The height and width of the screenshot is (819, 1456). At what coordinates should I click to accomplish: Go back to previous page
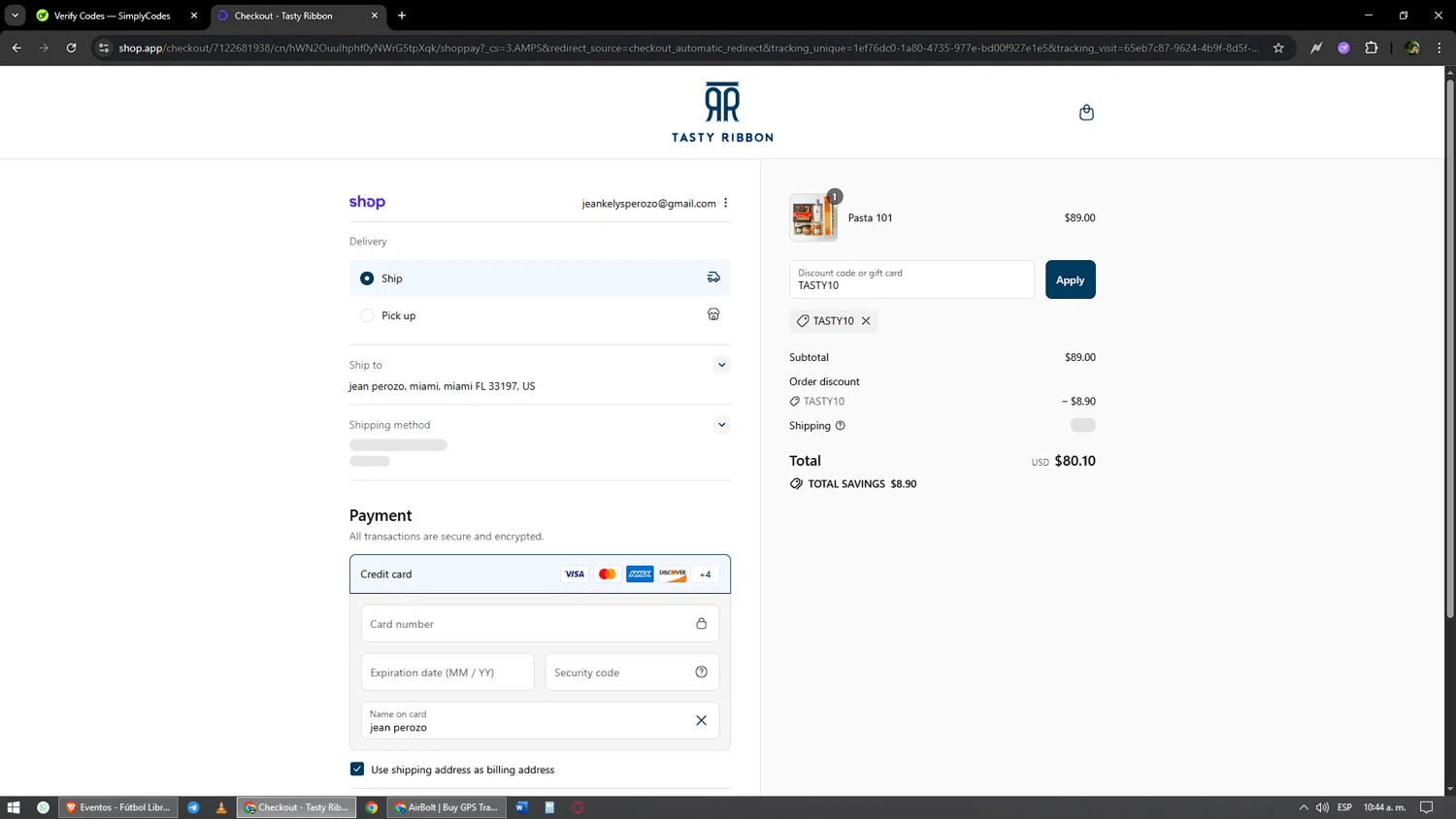pos(17,48)
